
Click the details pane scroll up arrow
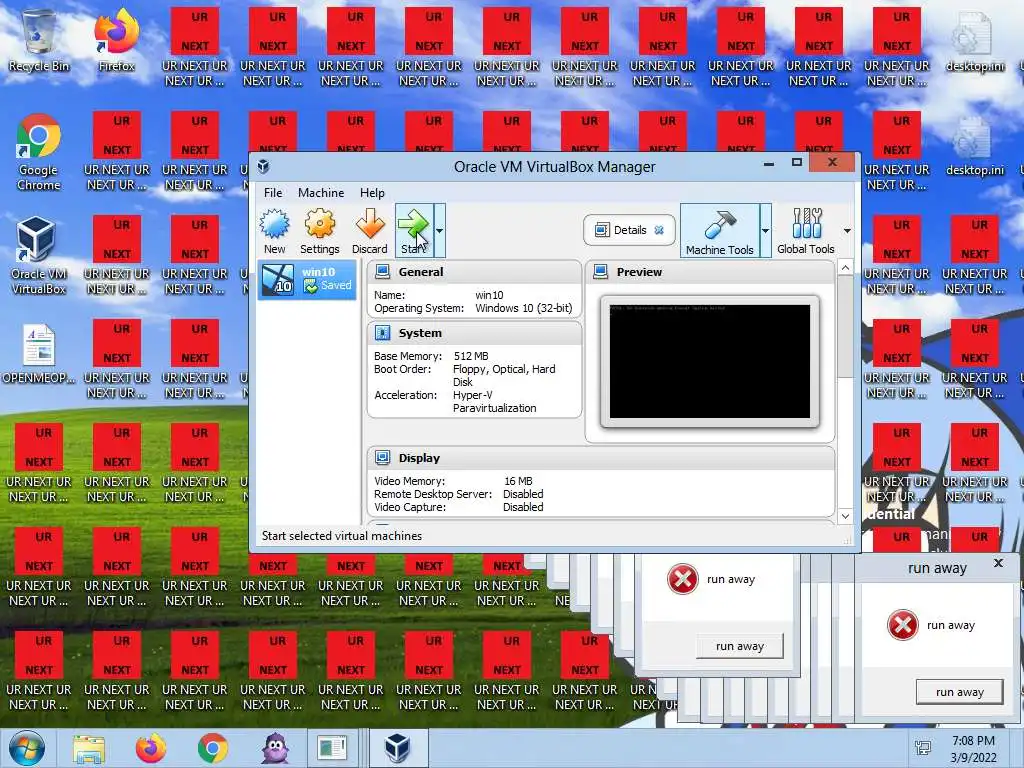(x=845, y=268)
